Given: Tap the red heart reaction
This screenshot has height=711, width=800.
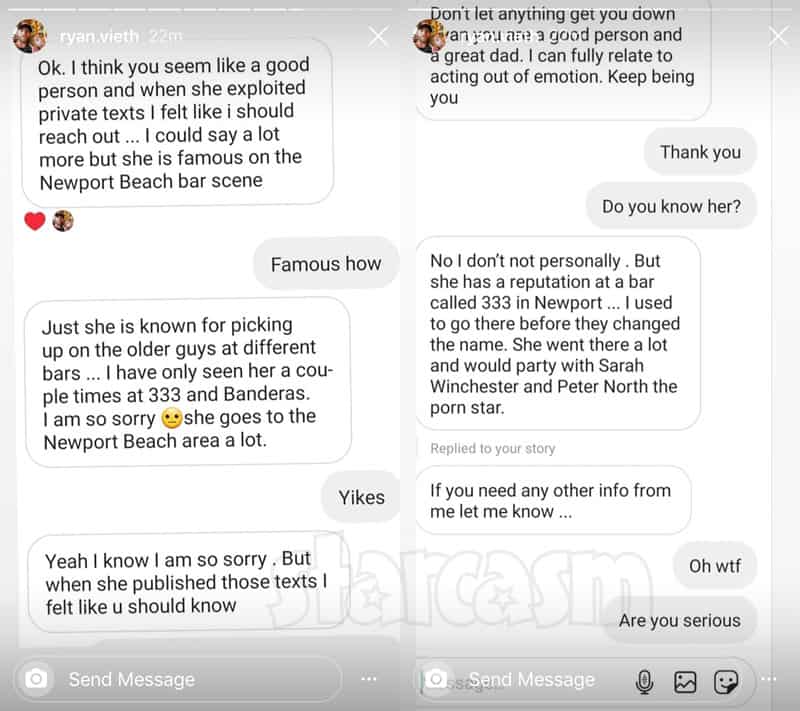Looking at the screenshot, I should coord(35,221).
